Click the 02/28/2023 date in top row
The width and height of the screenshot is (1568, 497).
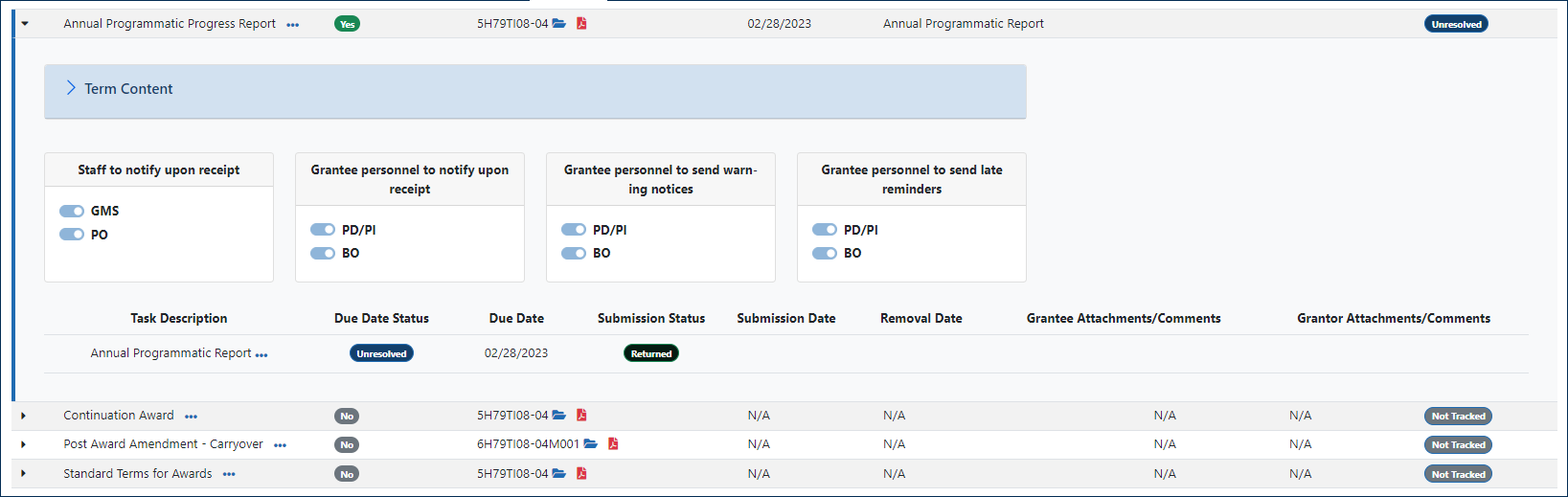click(x=779, y=24)
